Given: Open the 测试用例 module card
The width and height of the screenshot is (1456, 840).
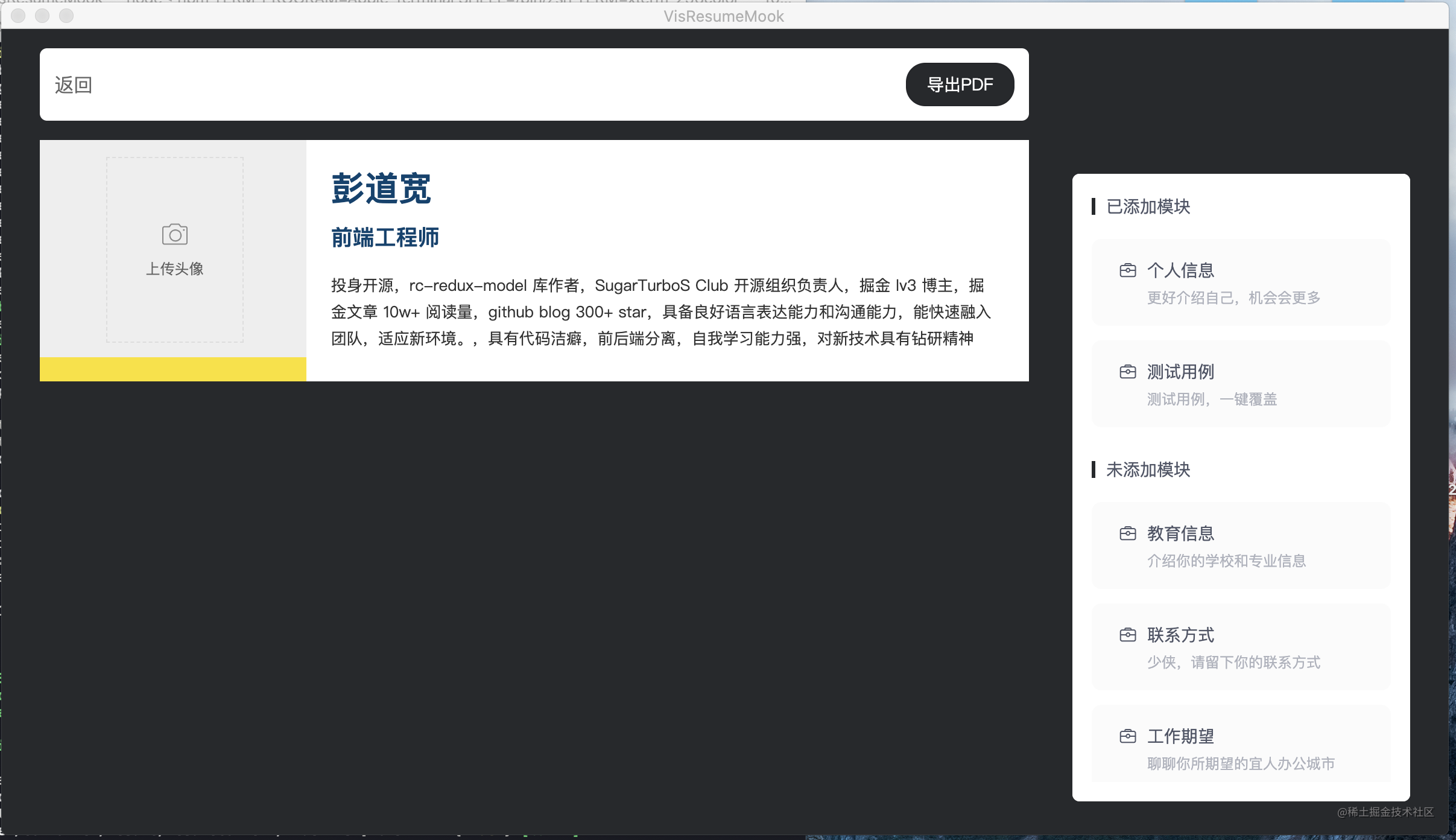Looking at the screenshot, I should click(1241, 384).
